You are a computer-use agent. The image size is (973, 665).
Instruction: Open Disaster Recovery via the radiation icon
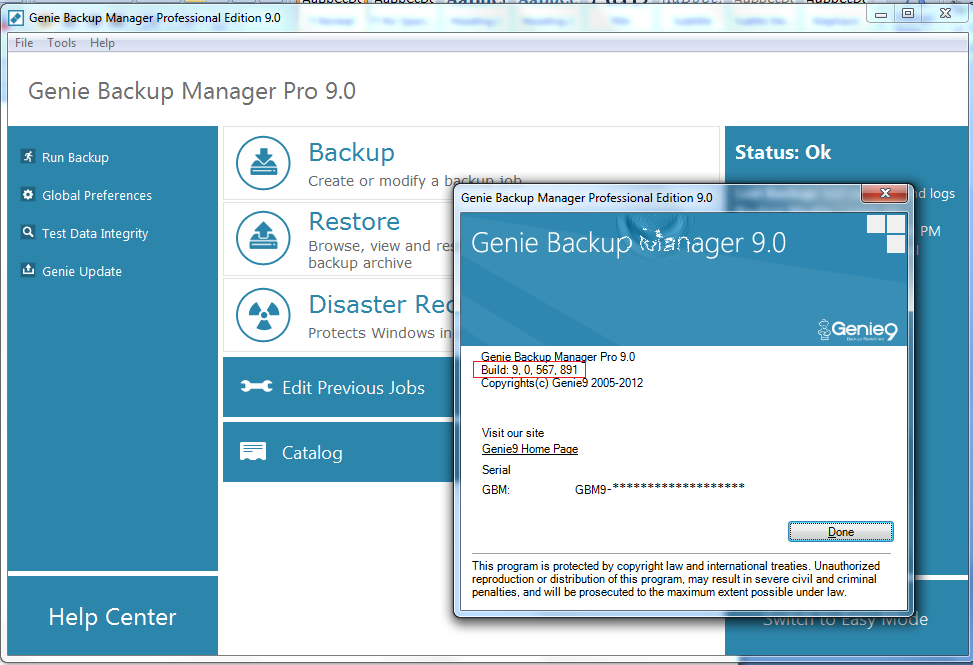pos(263,315)
